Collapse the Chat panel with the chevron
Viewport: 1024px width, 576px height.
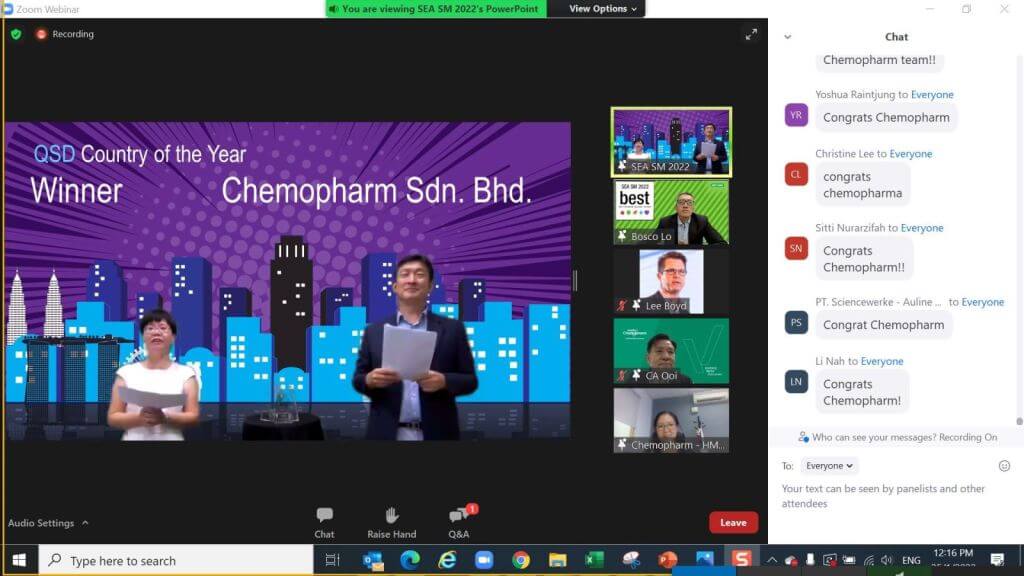click(x=788, y=36)
